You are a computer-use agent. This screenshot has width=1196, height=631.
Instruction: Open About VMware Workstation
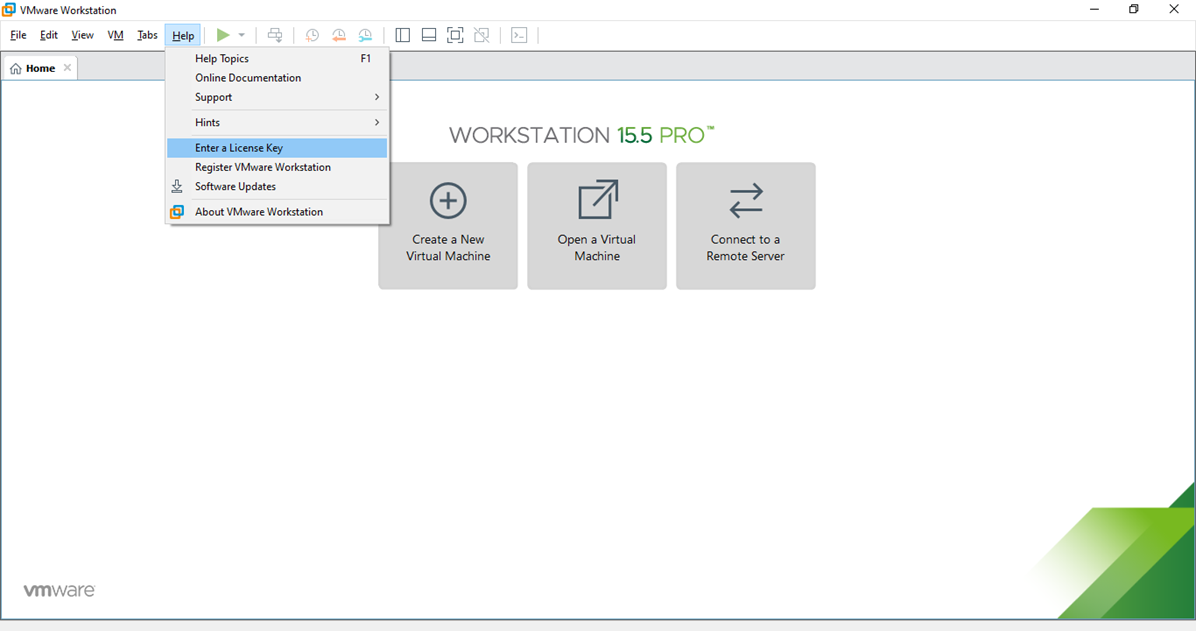pyautogui.click(x=258, y=212)
